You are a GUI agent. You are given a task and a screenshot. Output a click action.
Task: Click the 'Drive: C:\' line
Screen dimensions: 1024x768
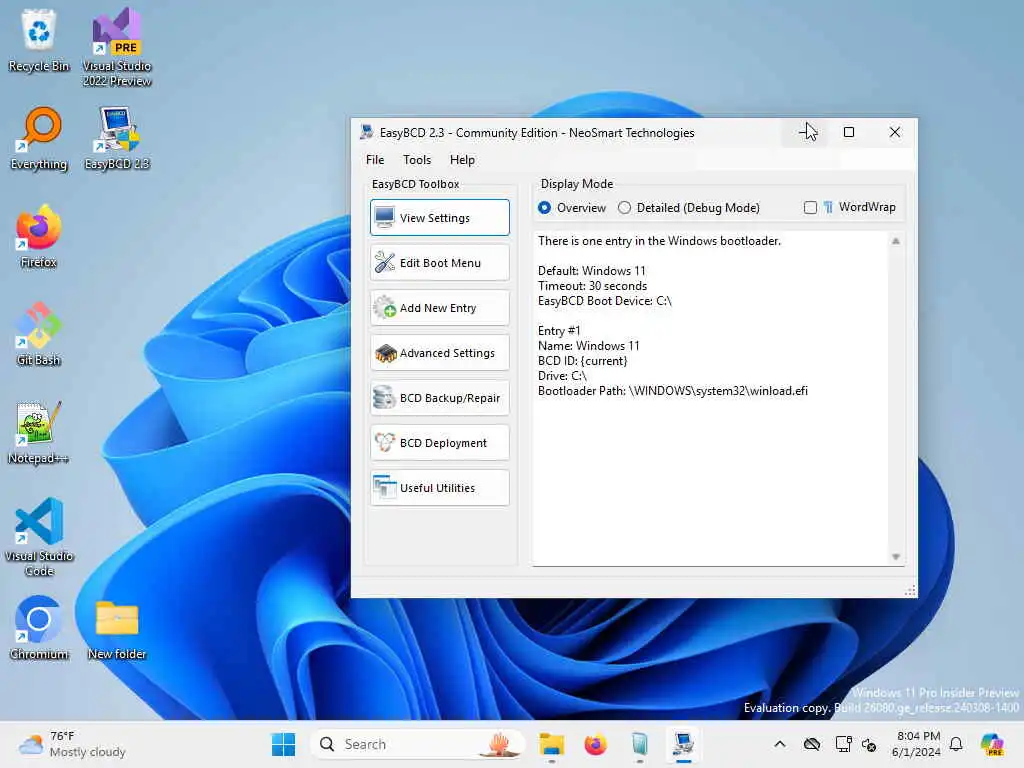(x=562, y=376)
